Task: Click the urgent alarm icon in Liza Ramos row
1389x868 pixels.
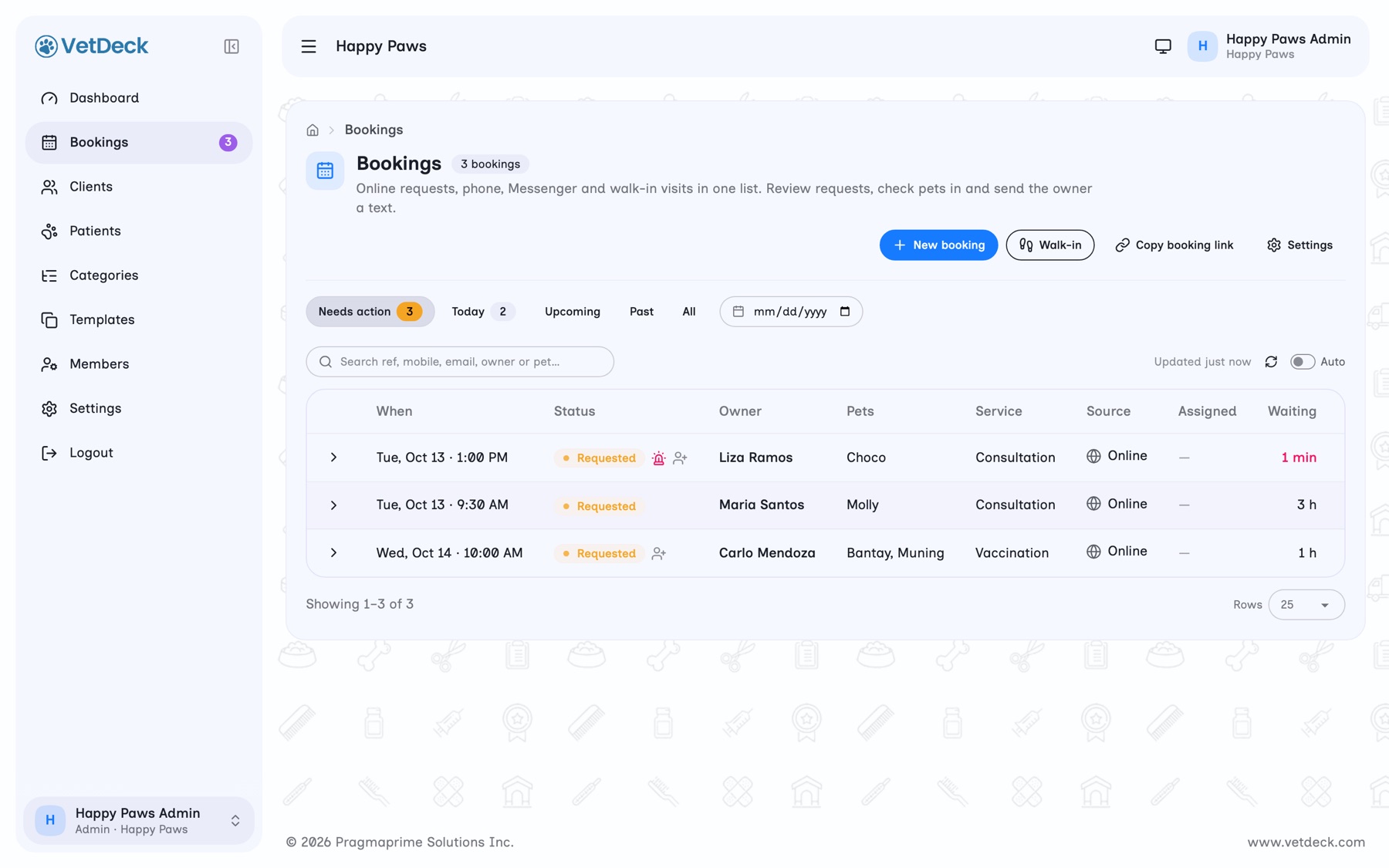Action: pos(658,458)
